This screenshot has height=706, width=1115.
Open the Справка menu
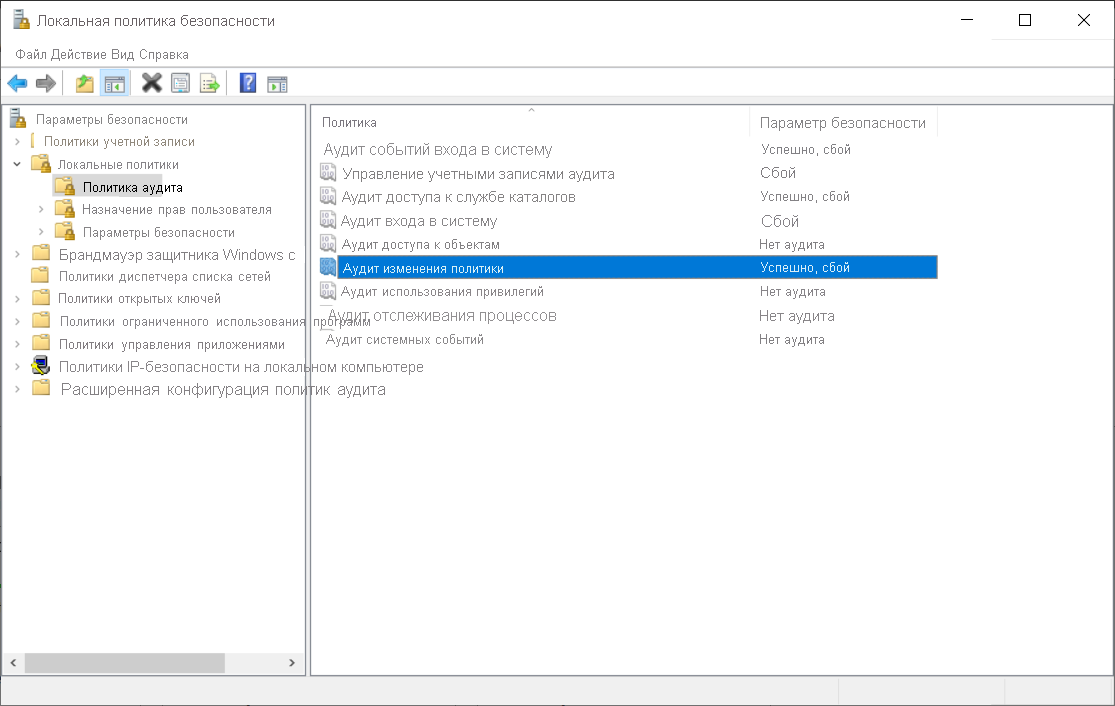[x=164, y=55]
